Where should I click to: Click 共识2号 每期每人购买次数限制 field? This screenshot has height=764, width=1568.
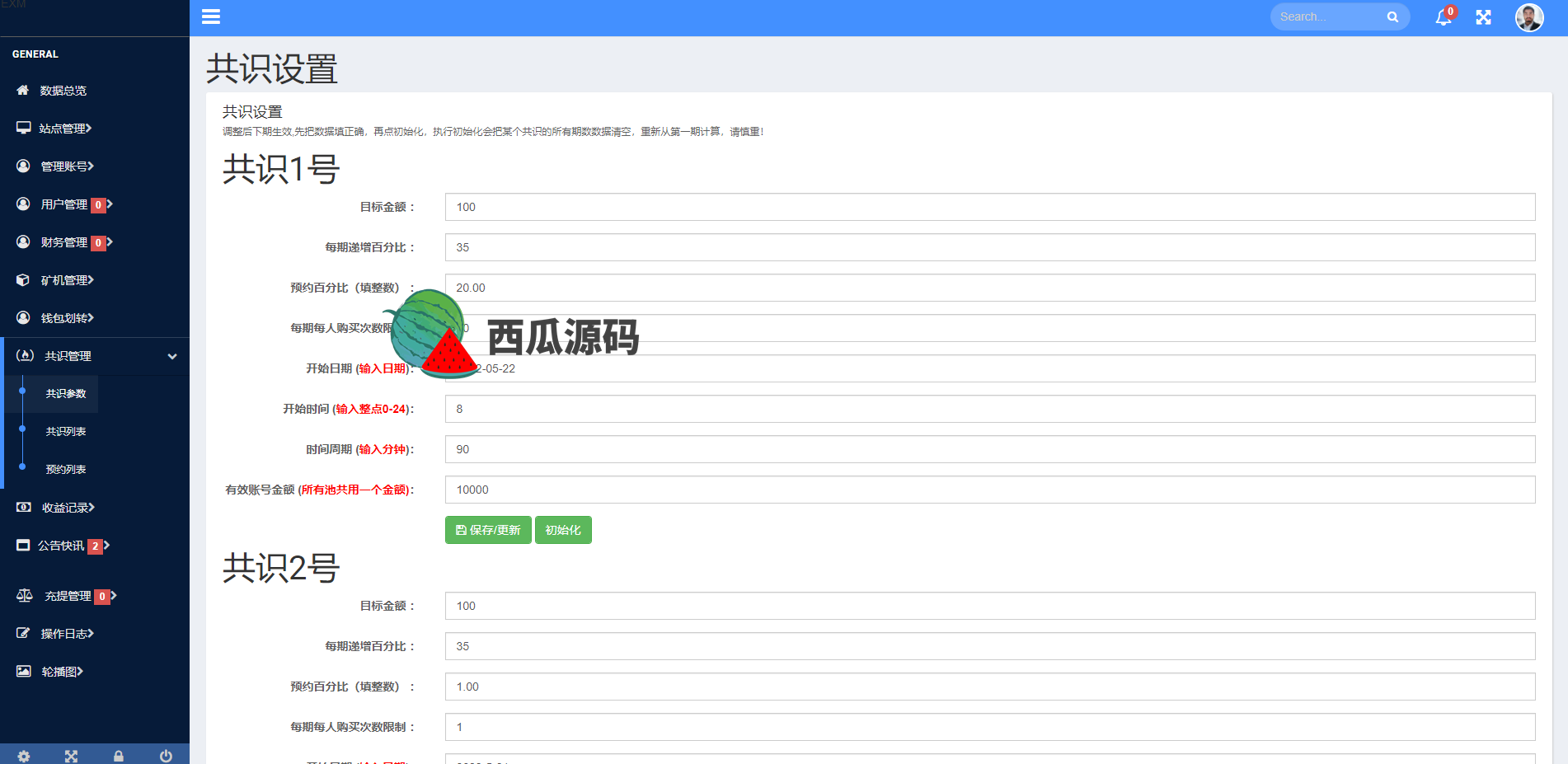(x=990, y=727)
